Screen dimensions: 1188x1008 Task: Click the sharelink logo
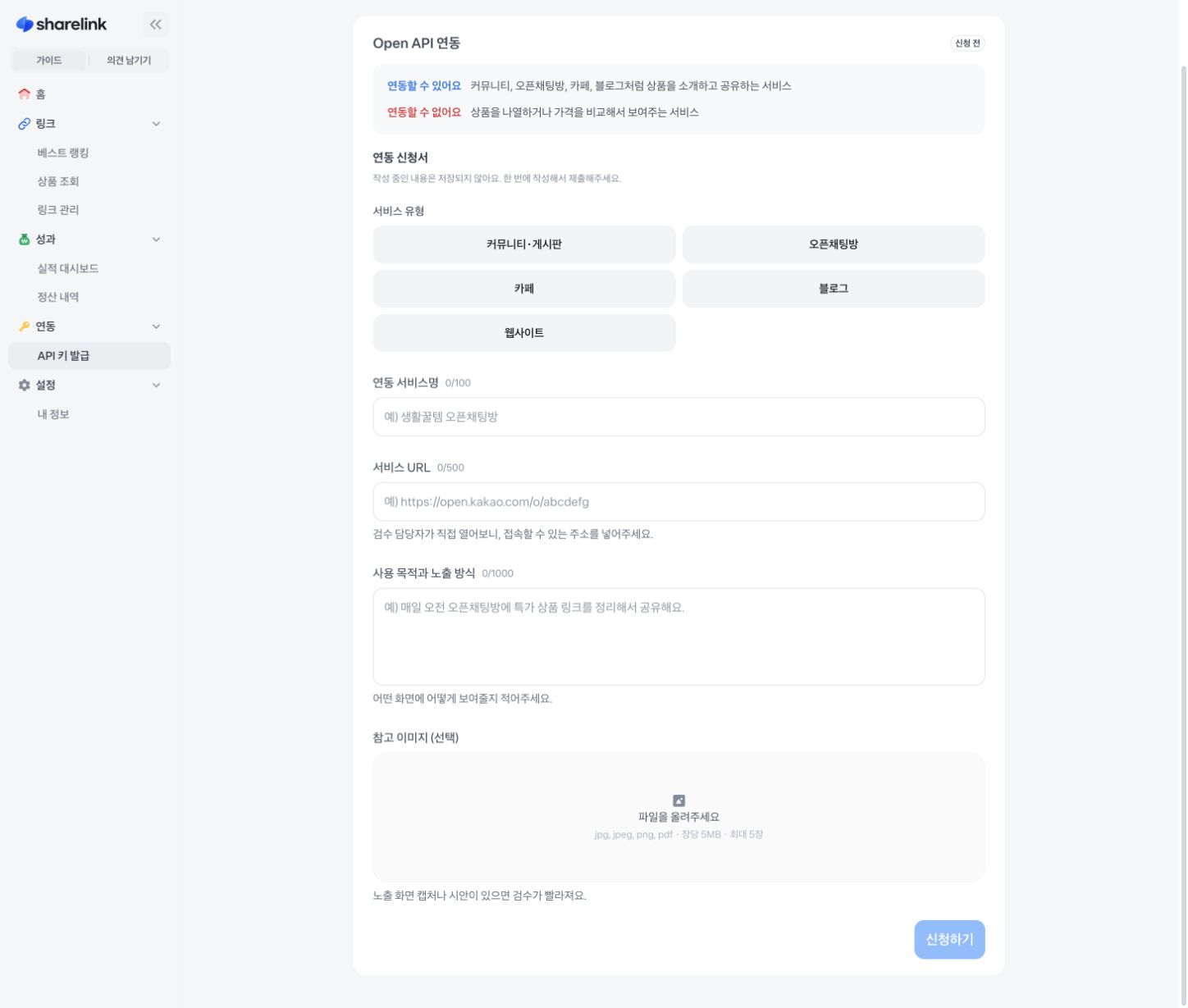pyautogui.click(x=62, y=25)
